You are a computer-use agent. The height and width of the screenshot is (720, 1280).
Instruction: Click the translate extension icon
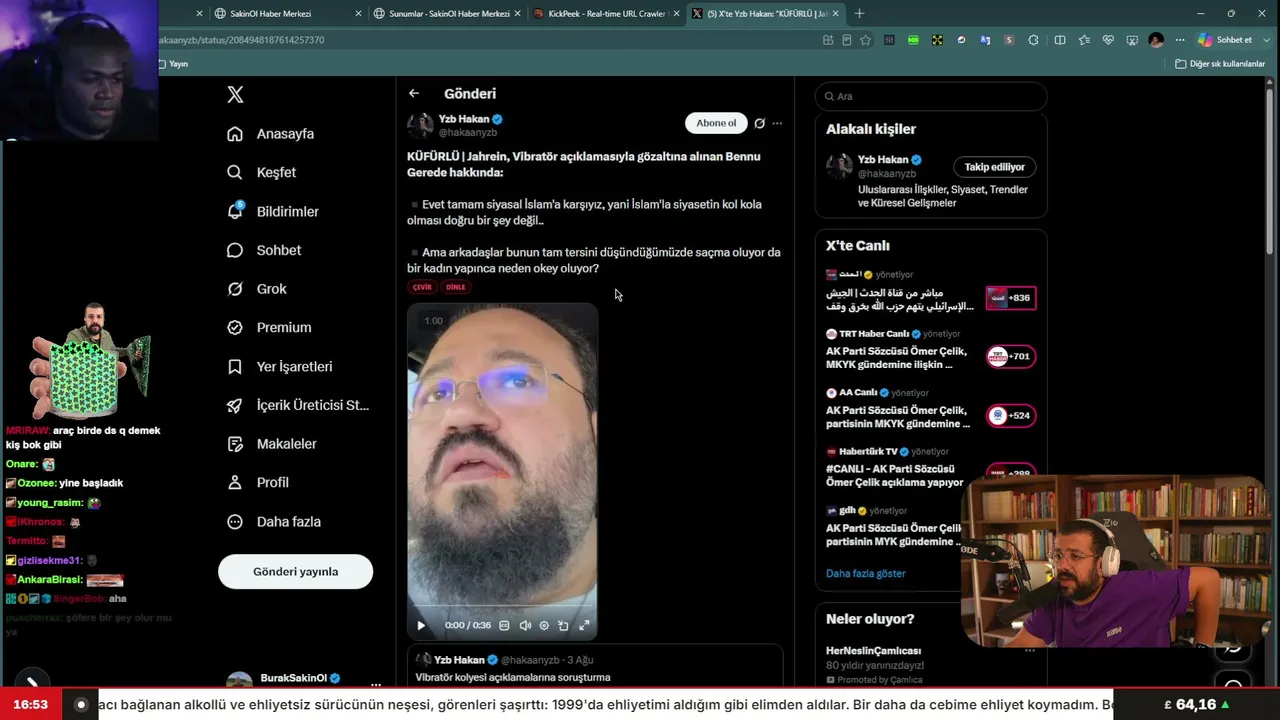[x=985, y=40]
